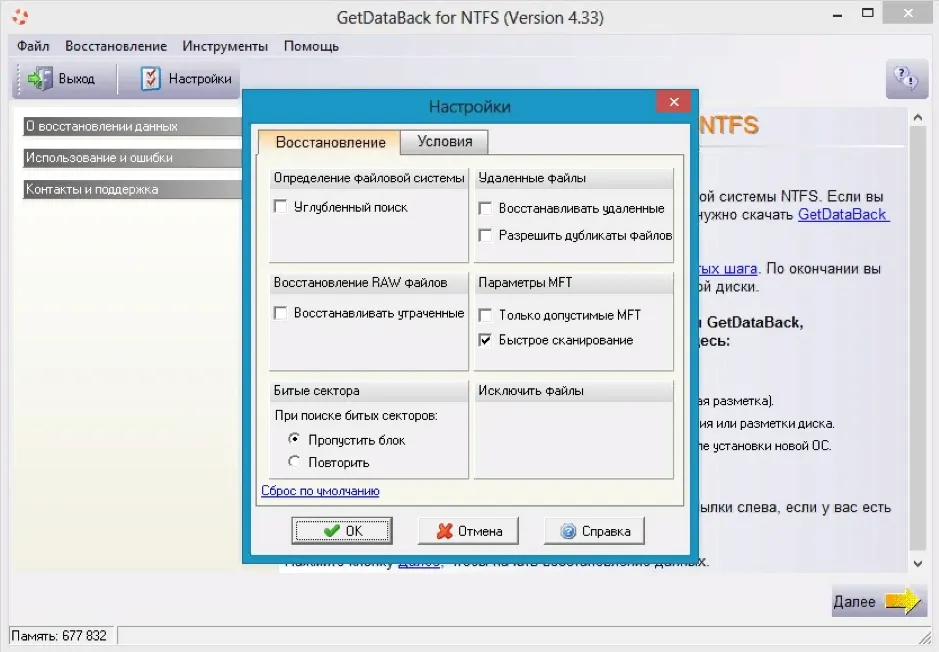This screenshot has width=939, height=652.
Task: Toggle Разрешить дубликаты файлов checkbox
Action: 485,236
